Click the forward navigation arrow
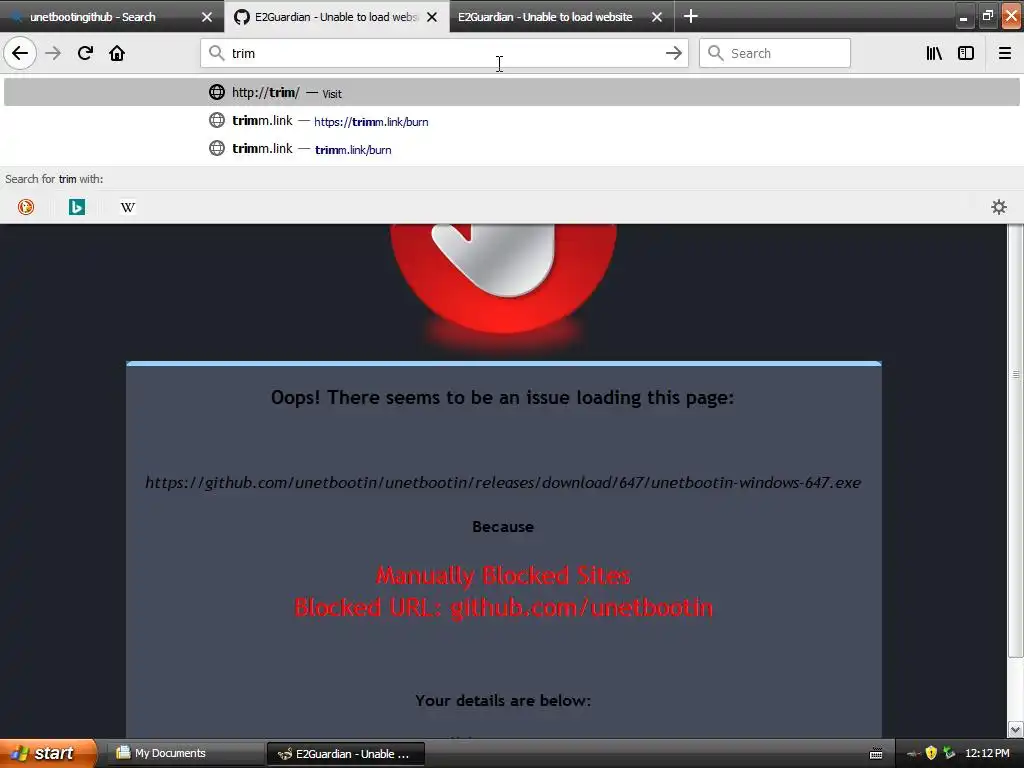 (x=53, y=53)
